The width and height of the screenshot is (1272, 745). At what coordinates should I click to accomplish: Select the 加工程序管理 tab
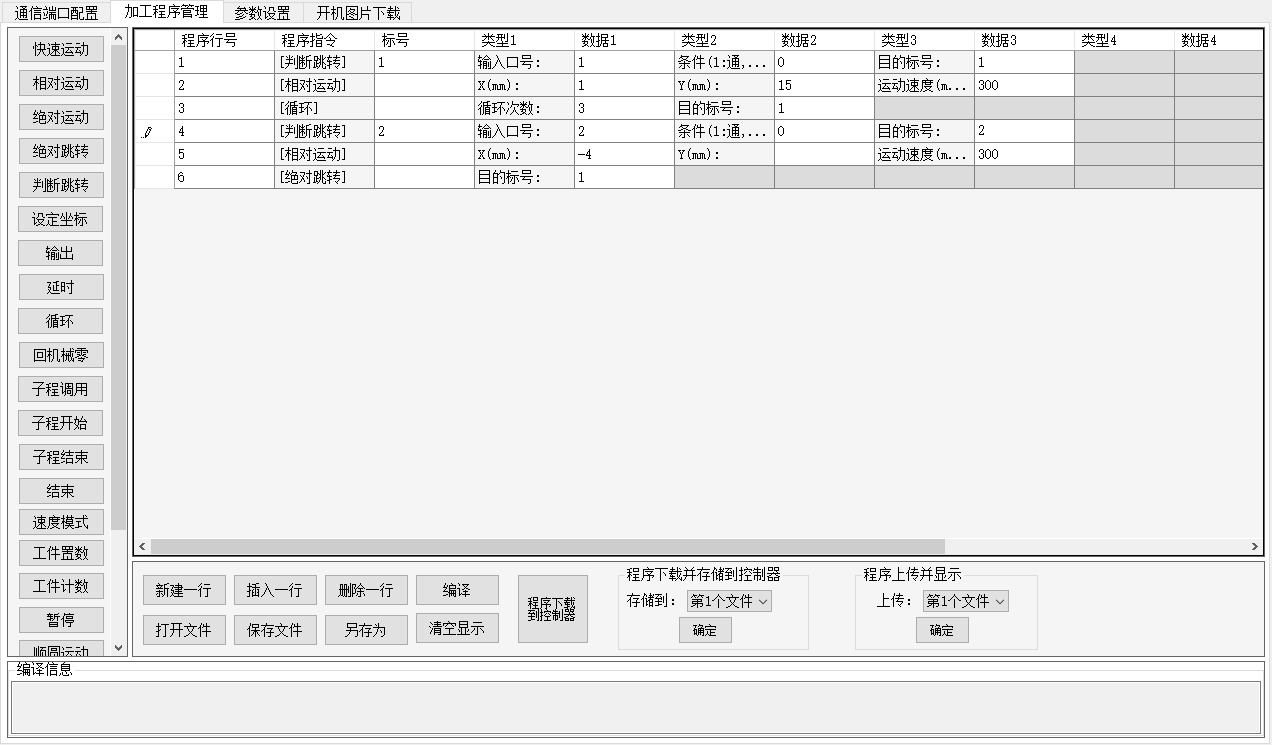tap(166, 12)
